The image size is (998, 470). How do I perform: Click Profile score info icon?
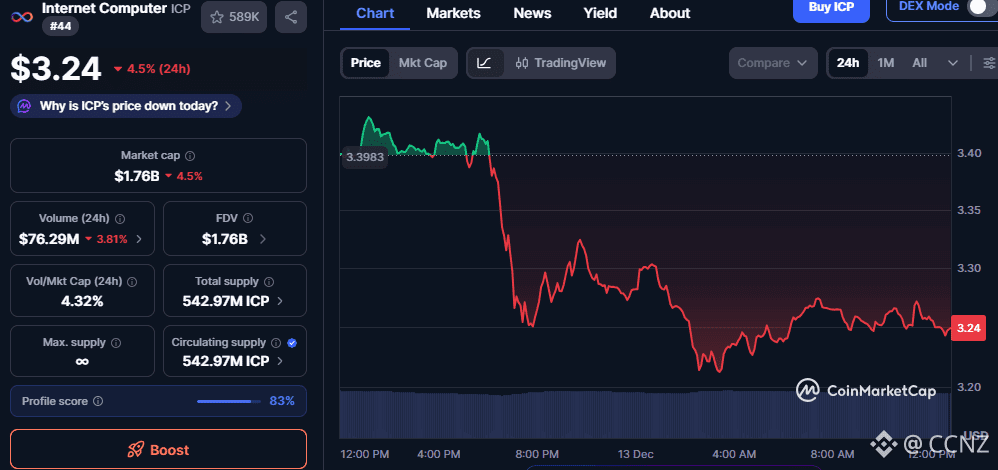click(98, 401)
